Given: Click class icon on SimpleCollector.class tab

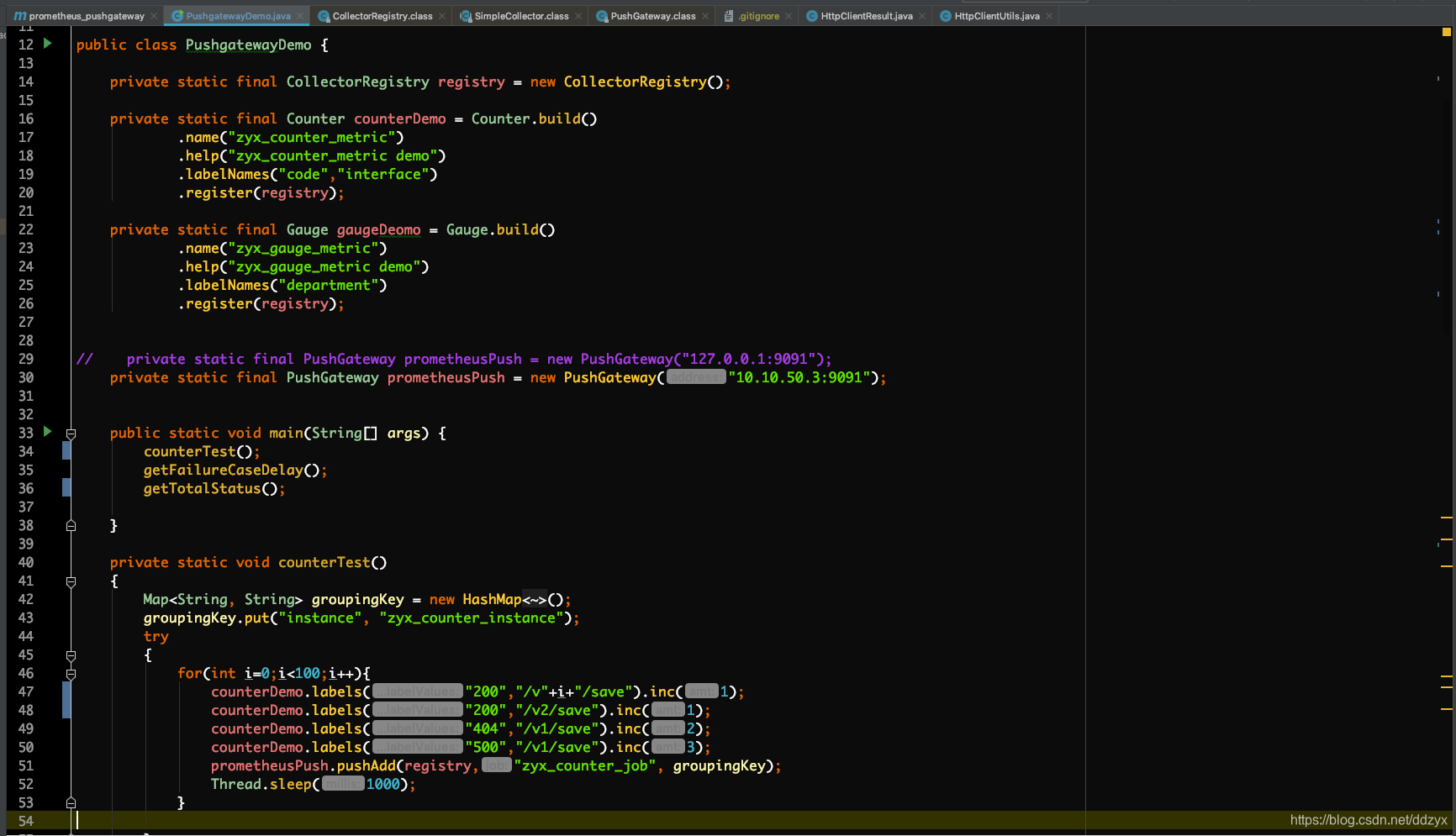Looking at the screenshot, I should [x=466, y=16].
